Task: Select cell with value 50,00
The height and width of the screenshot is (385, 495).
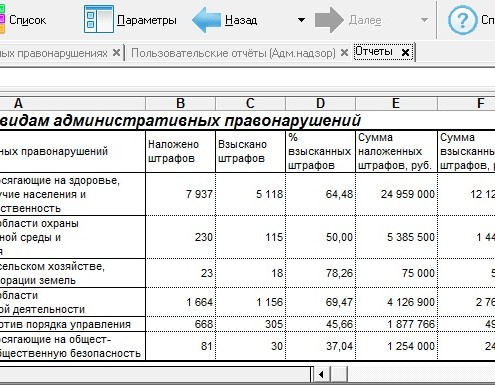Action: point(320,237)
